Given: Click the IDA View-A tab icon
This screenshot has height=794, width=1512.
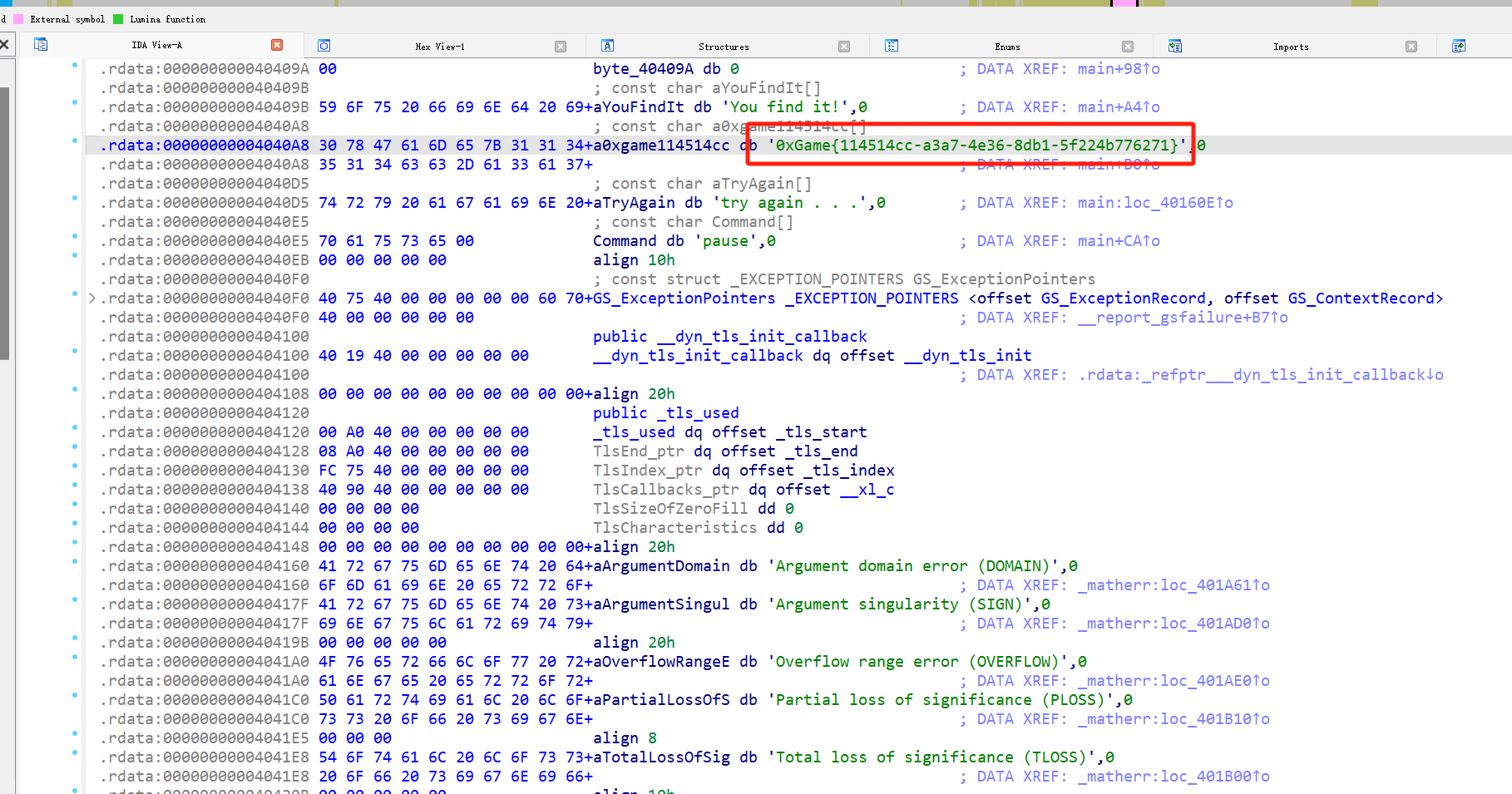Looking at the screenshot, I should [41, 45].
